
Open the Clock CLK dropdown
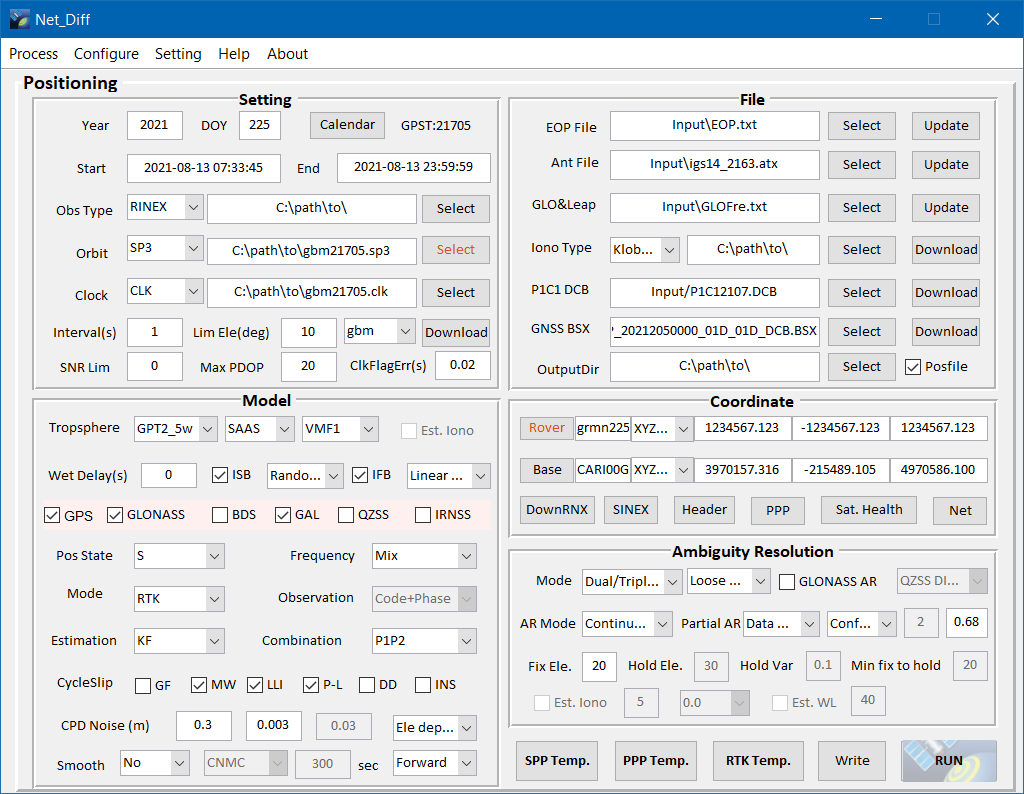pos(165,291)
